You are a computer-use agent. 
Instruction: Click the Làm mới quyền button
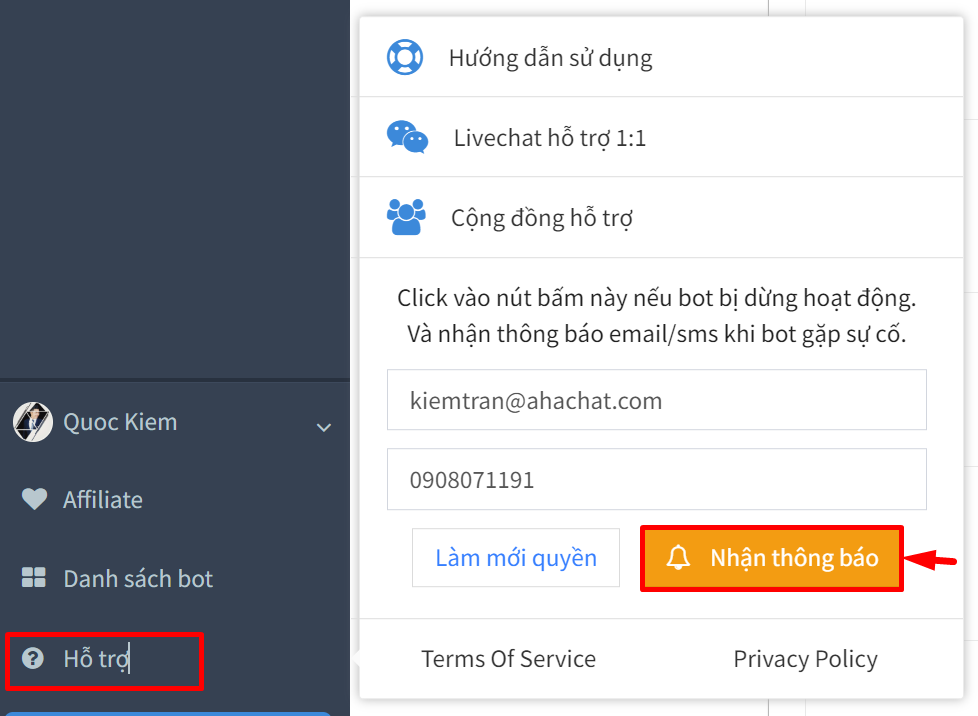[x=516, y=558]
